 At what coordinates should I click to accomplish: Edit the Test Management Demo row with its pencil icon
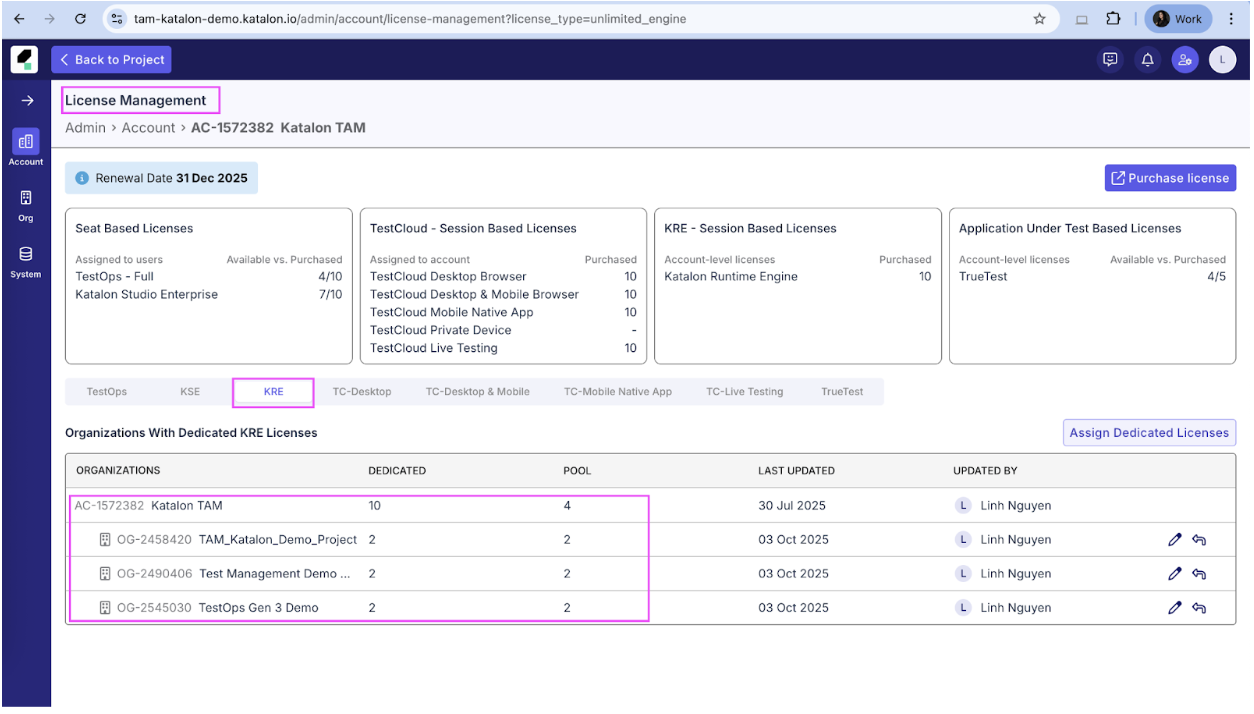pyautogui.click(x=1175, y=573)
